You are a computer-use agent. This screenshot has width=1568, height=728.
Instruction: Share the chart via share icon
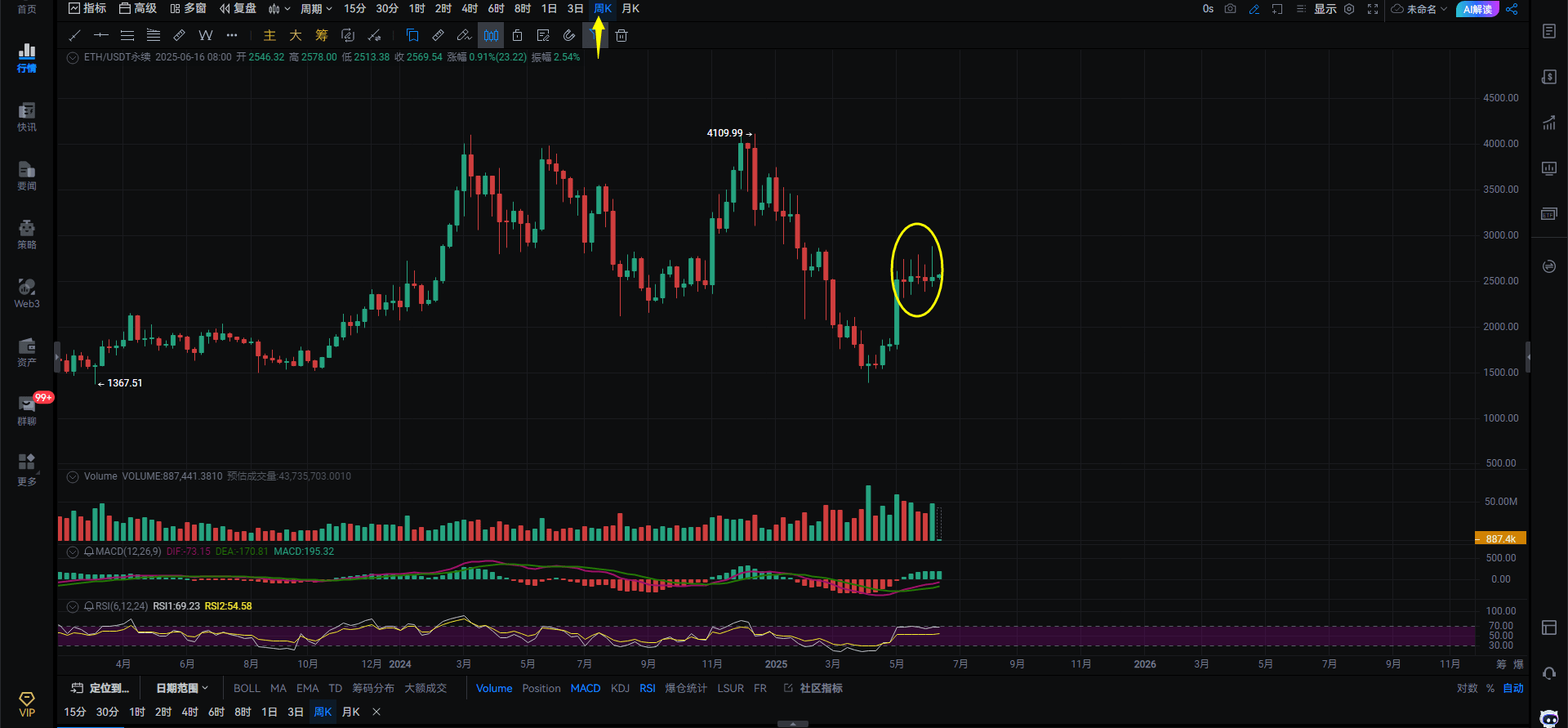point(1512,9)
